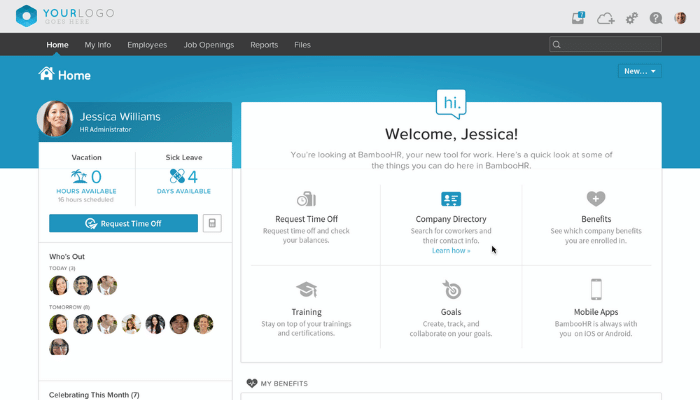Click the MY BENEFITS section heading
The image size is (700, 400).
[284, 383]
